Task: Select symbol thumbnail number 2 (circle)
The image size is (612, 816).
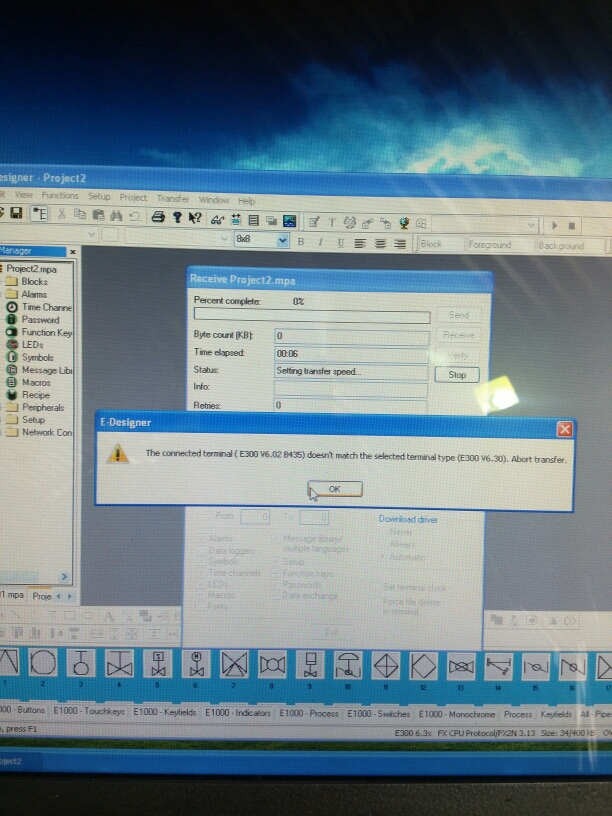Action: 43,664
